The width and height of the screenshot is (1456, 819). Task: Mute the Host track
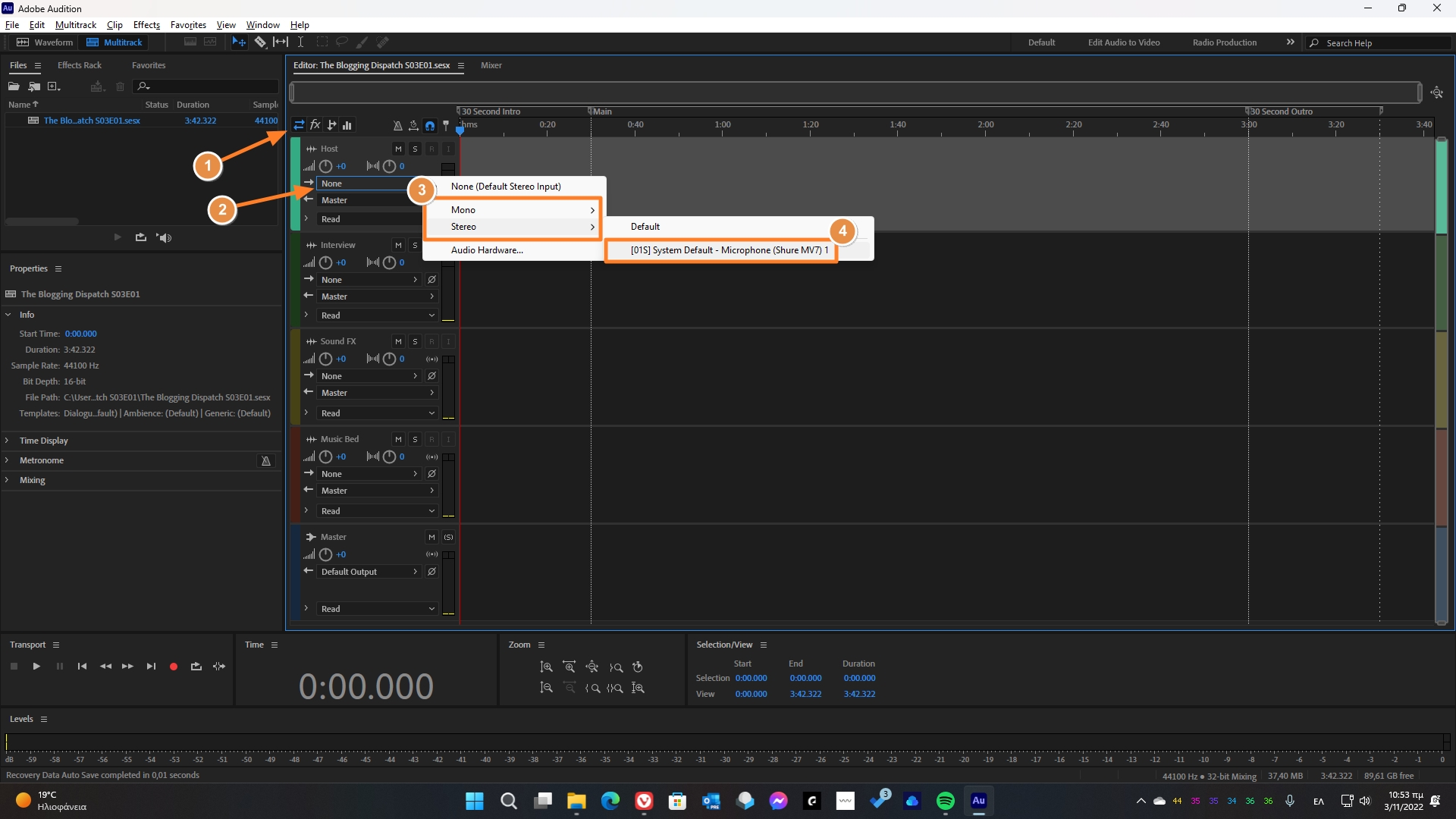(x=398, y=149)
